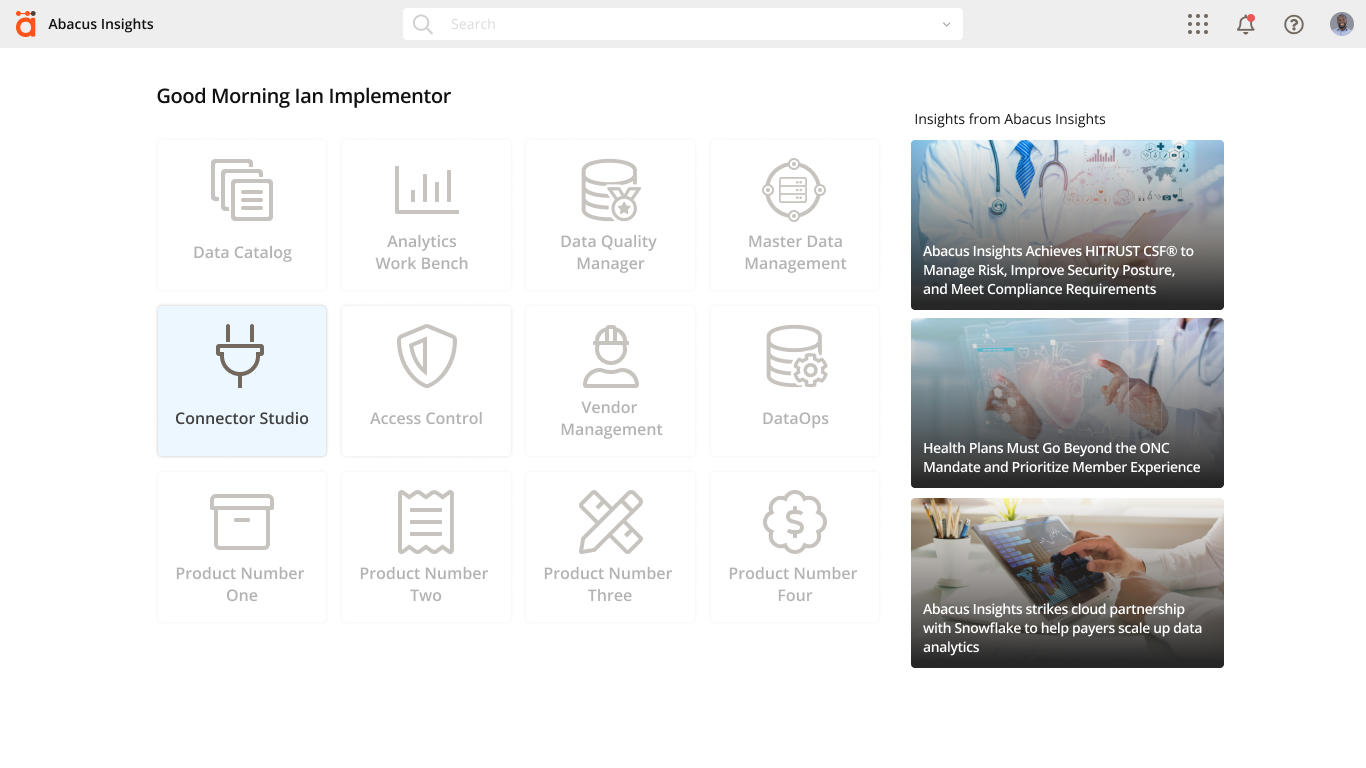Click the Connector Studio label
Viewport: 1366px width, 768px height.
[x=242, y=418]
